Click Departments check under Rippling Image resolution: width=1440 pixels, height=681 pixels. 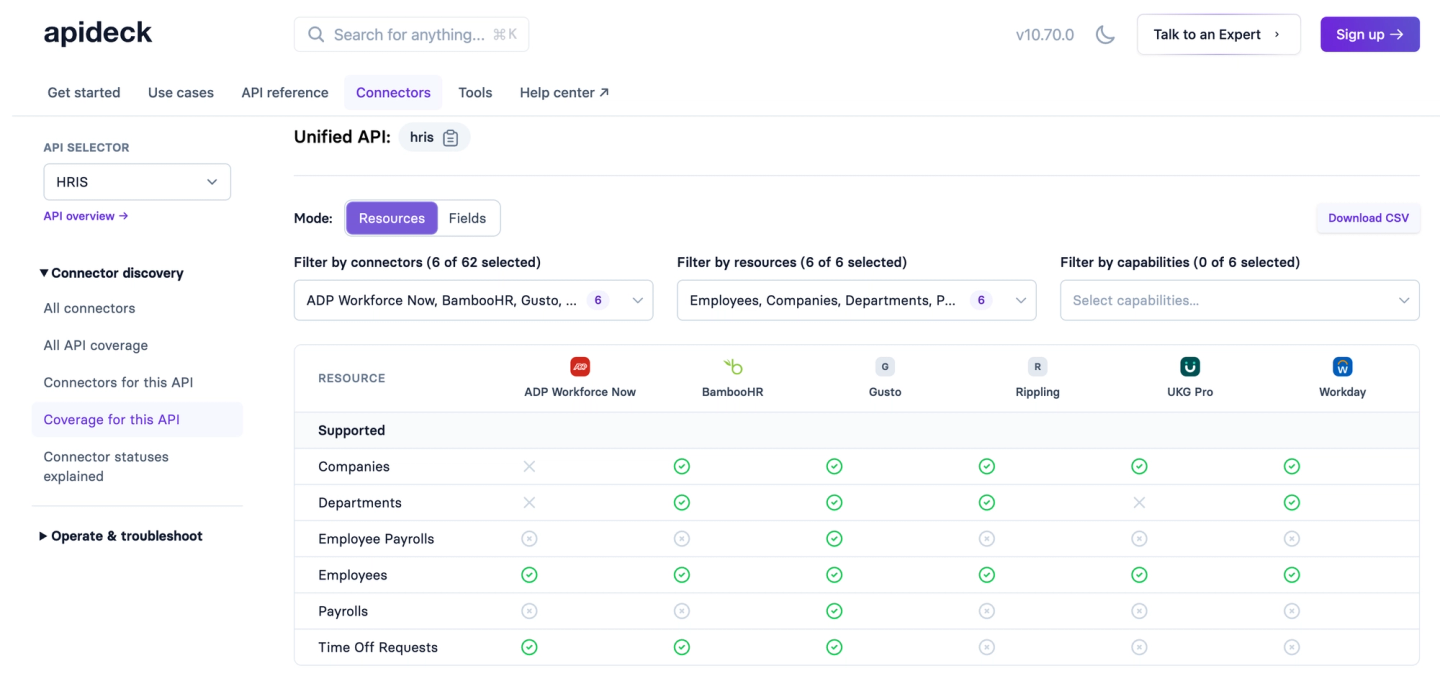point(987,503)
